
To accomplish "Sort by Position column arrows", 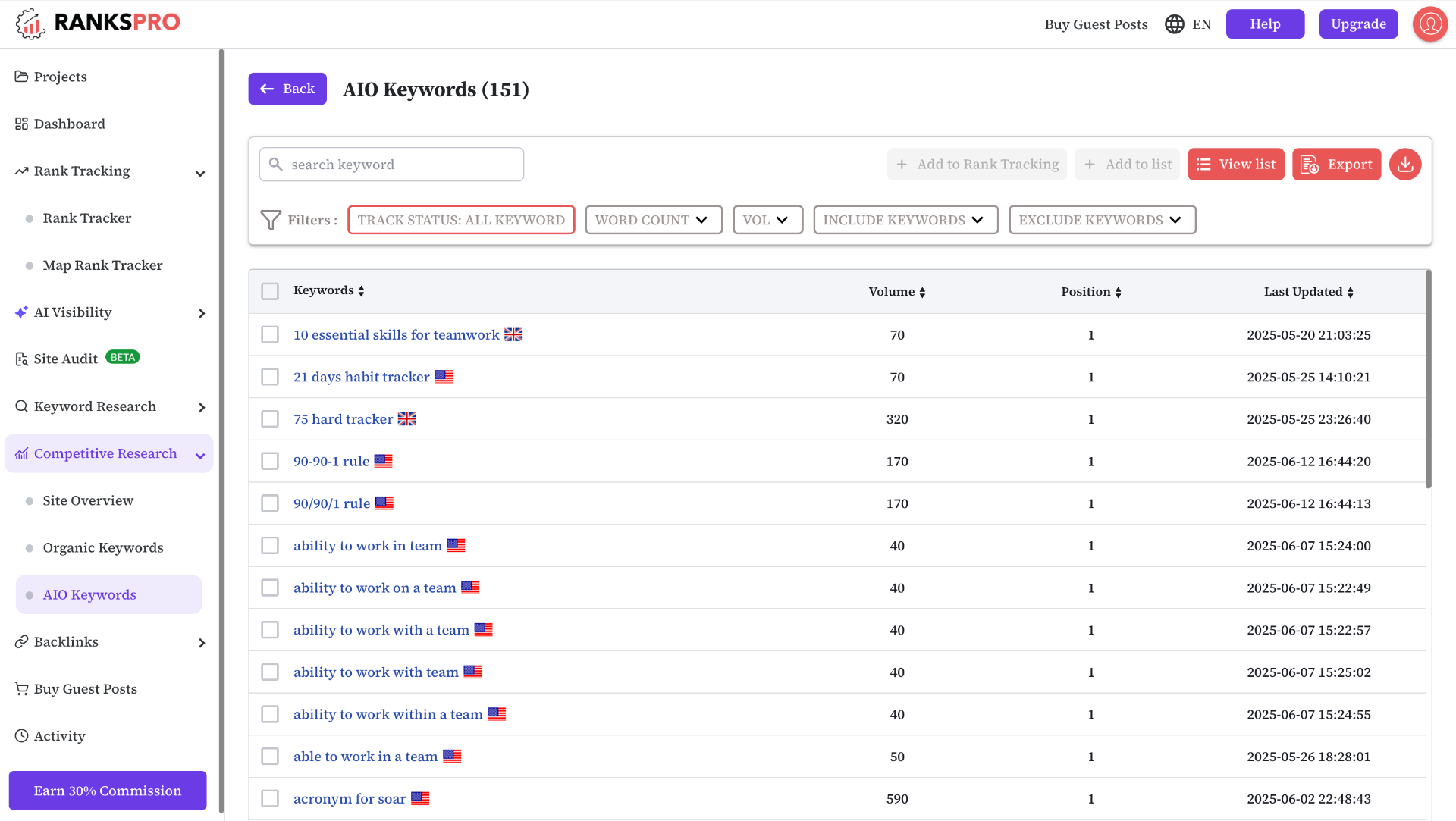I will pyautogui.click(x=1118, y=293).
